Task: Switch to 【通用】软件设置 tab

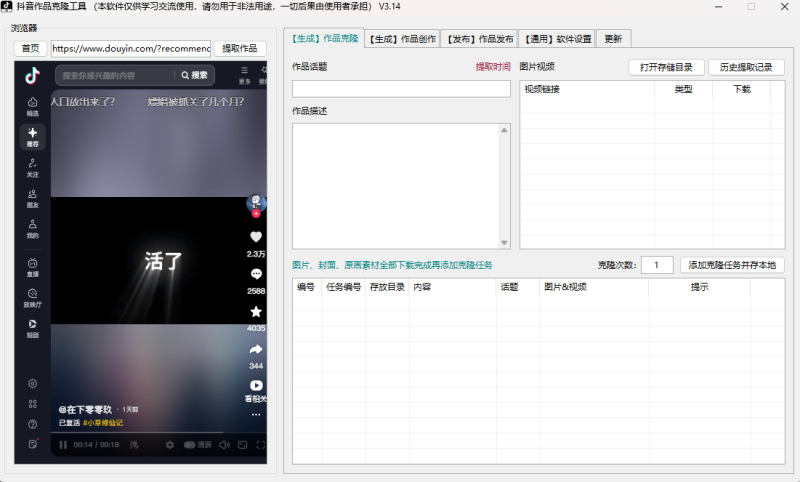Action: [x=558, y=39]
